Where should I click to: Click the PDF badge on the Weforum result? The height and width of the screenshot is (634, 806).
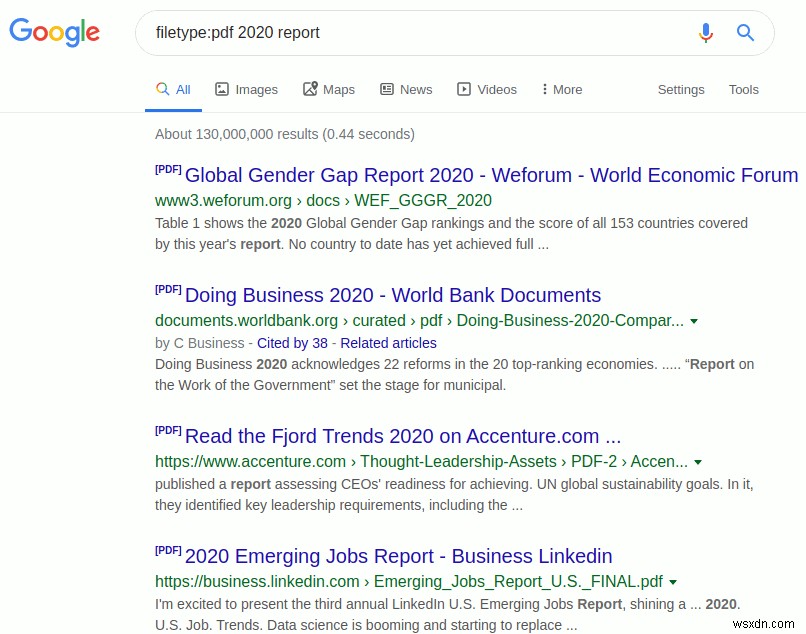(x=168, y=169)
